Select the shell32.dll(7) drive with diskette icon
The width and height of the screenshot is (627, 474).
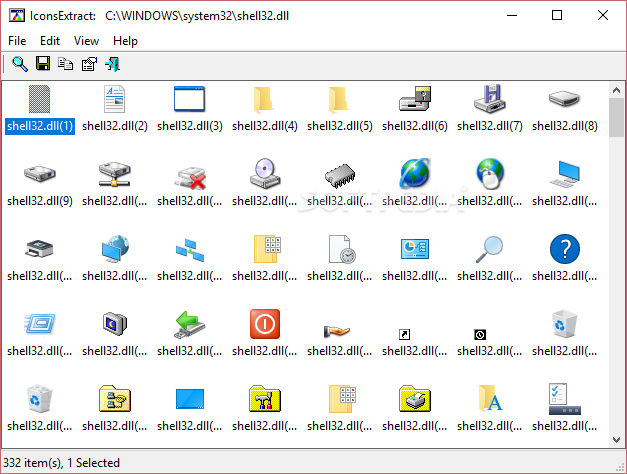489,98
